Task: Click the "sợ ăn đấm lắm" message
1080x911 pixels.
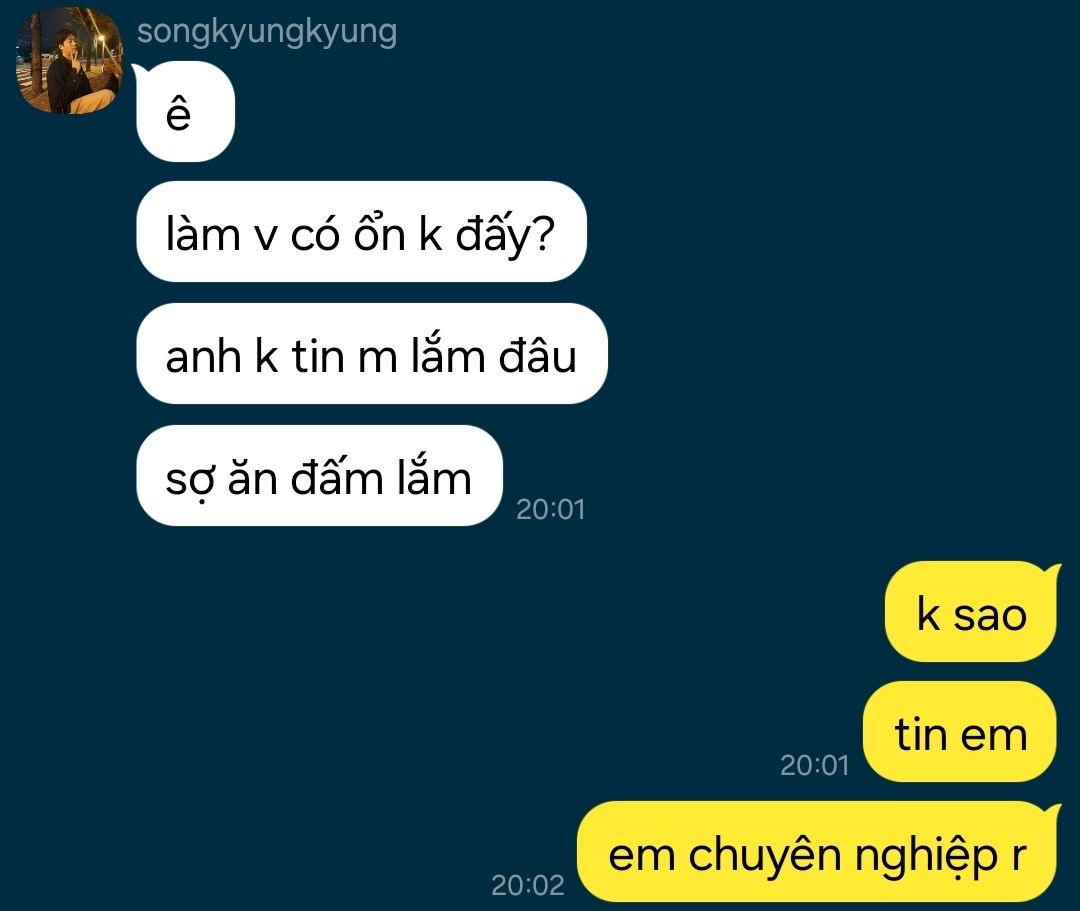Action: 320,476
